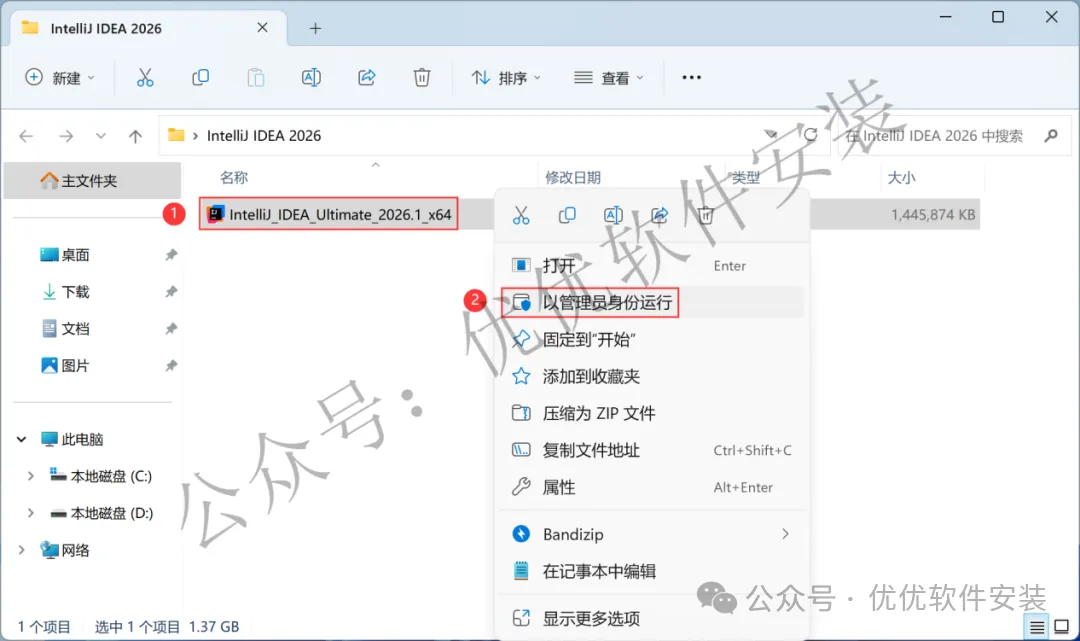Switch to details view in status bar
The width and height of the screenshot is (1080, 641).
click(x=1037, y=627)
